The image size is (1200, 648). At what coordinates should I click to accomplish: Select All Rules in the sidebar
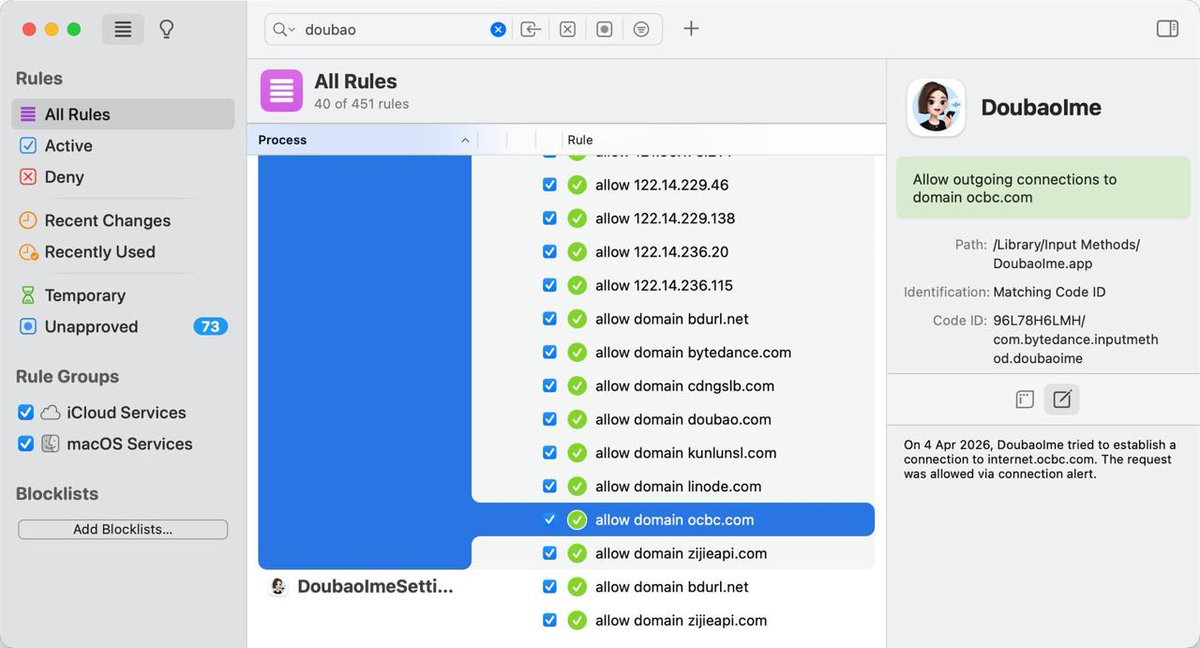point(123,114)
